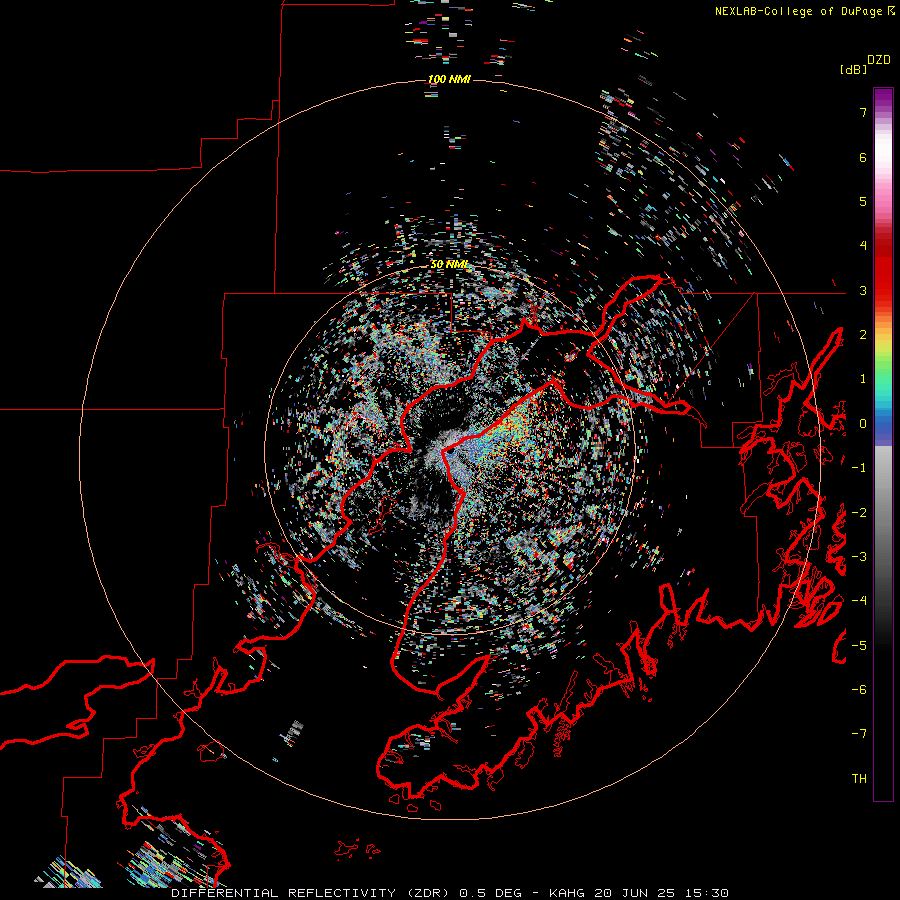Click the 3 value on the colorbar scale
Screen dimensions: 900x900
point(863,290)
